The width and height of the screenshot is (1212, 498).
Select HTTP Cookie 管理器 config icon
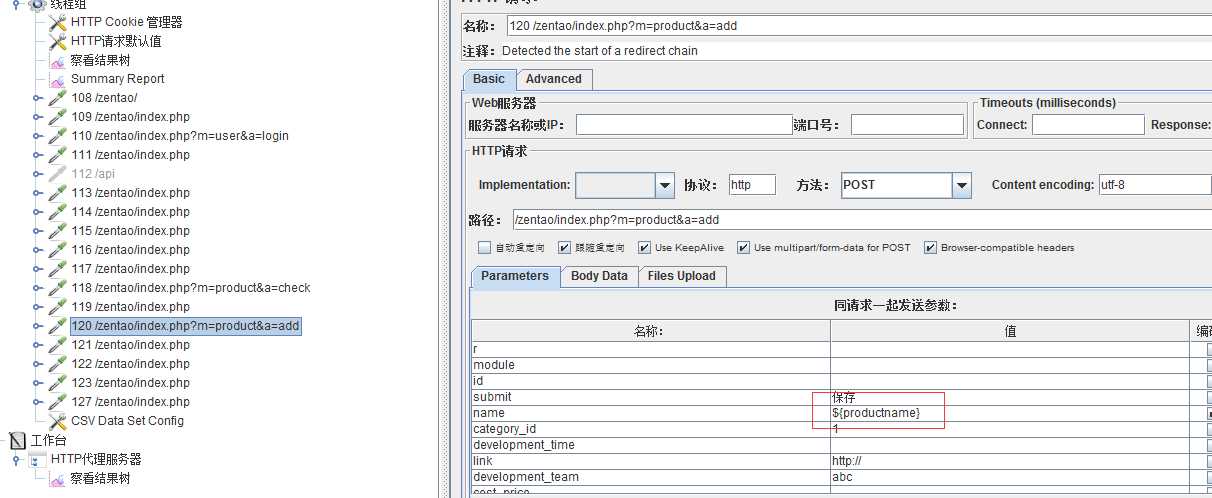[x=58, y=22]
